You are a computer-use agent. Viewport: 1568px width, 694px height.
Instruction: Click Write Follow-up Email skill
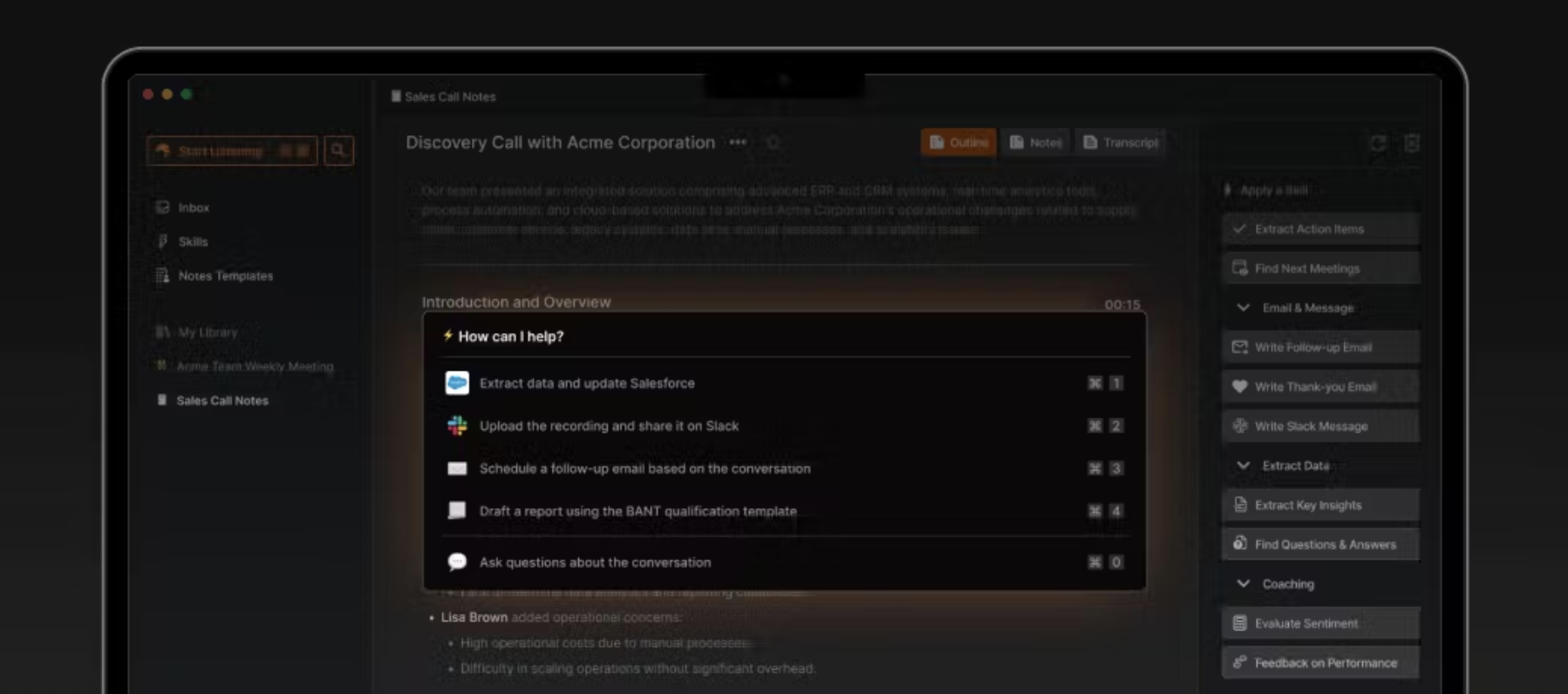click(1320, 347)
